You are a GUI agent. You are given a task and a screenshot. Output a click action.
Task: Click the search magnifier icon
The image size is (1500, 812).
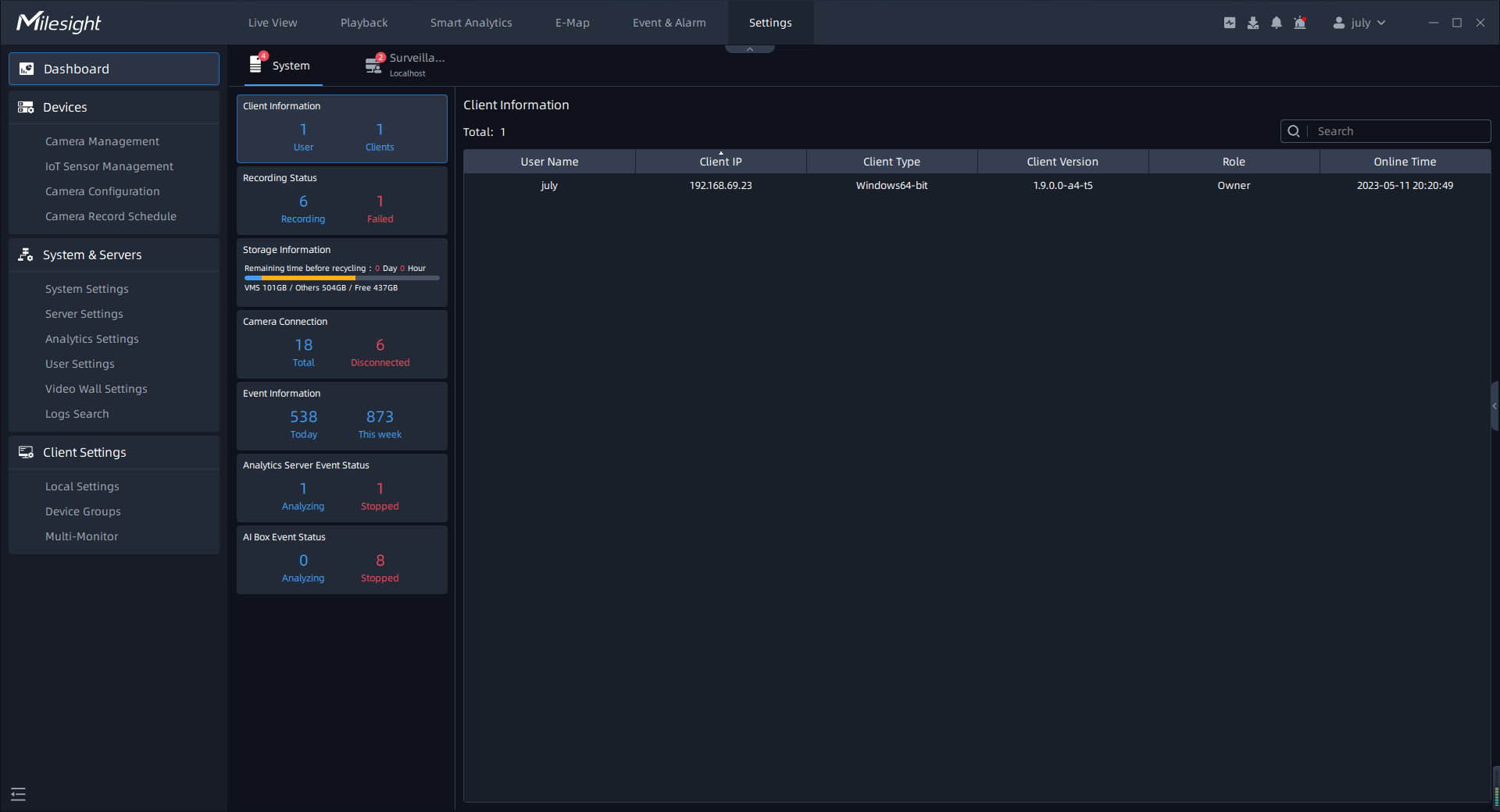pos(1294,131)
